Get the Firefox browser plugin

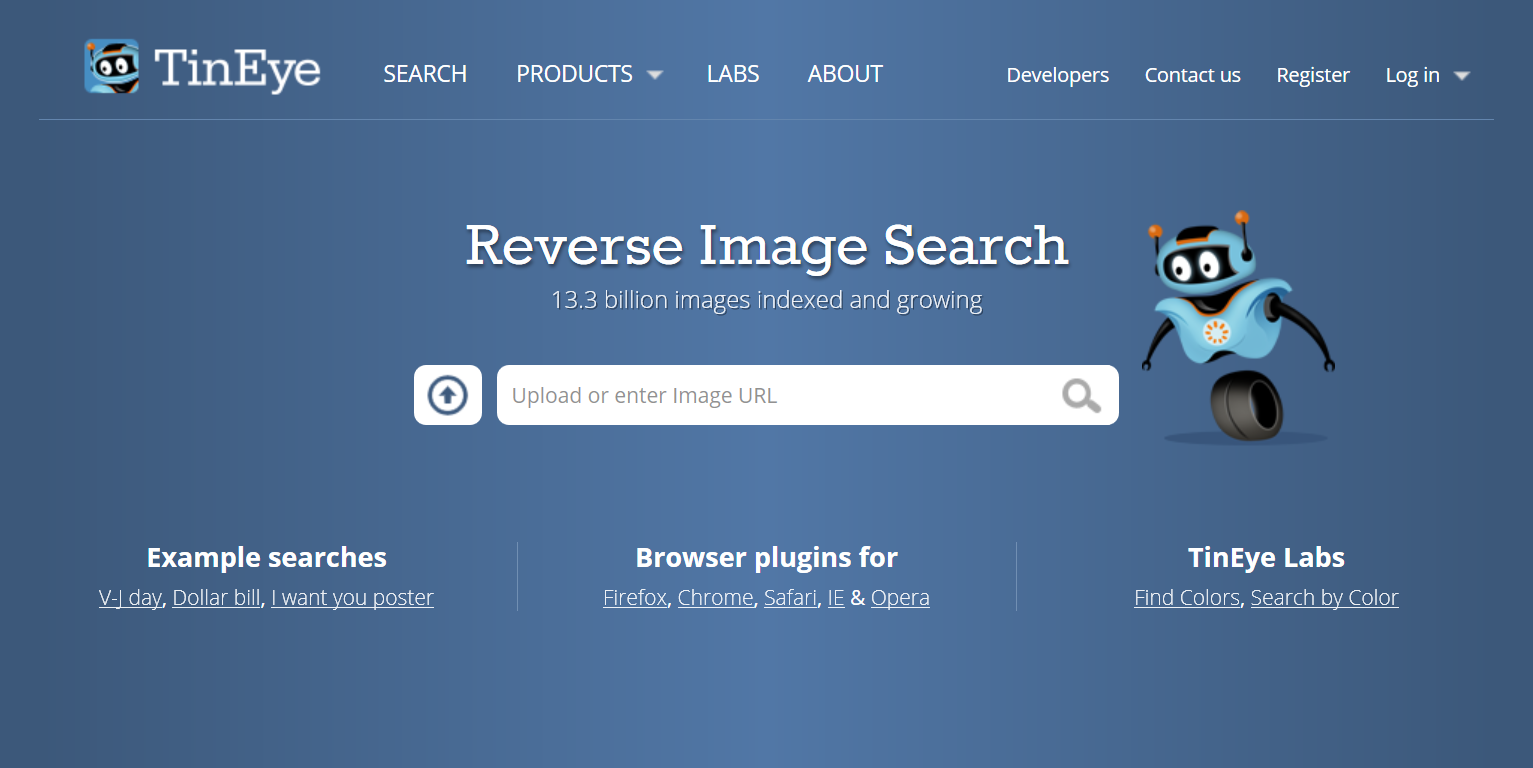[635, 598]
